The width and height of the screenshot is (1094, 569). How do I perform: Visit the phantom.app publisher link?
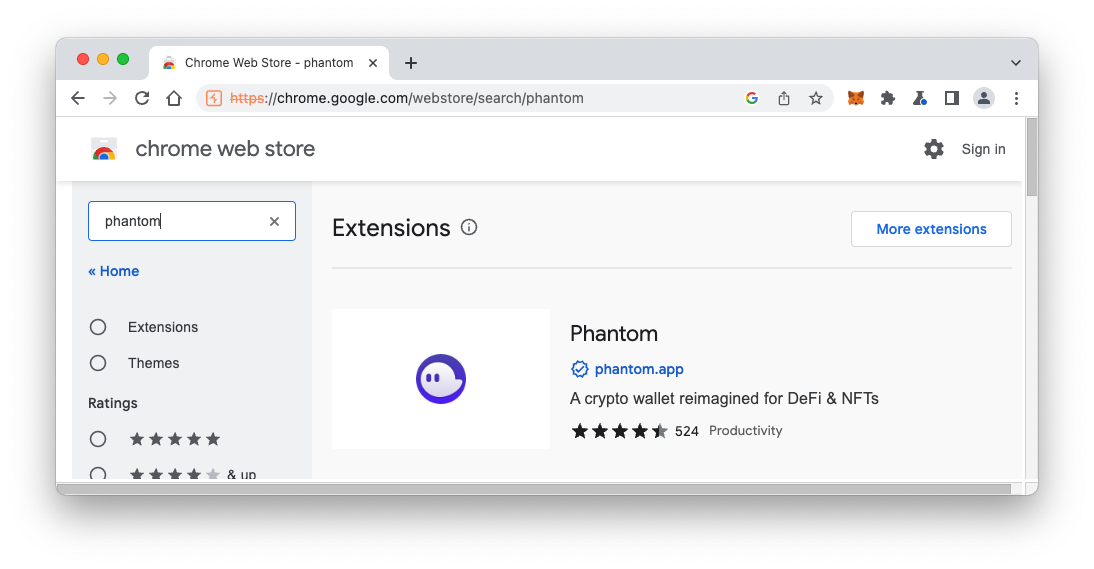click(639, 369)
